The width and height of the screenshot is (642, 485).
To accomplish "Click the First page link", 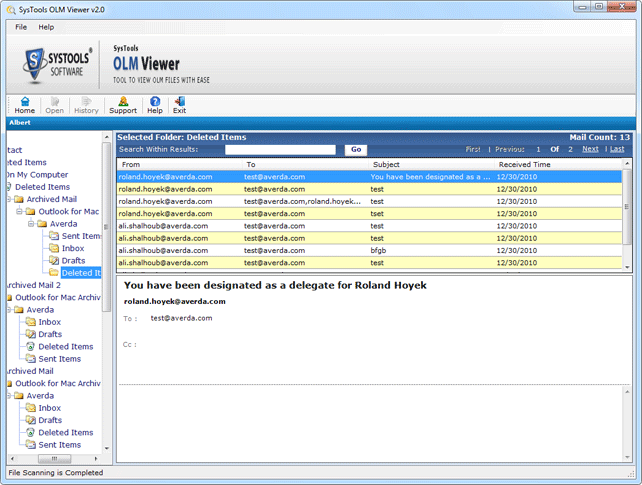I will [473, 149].
